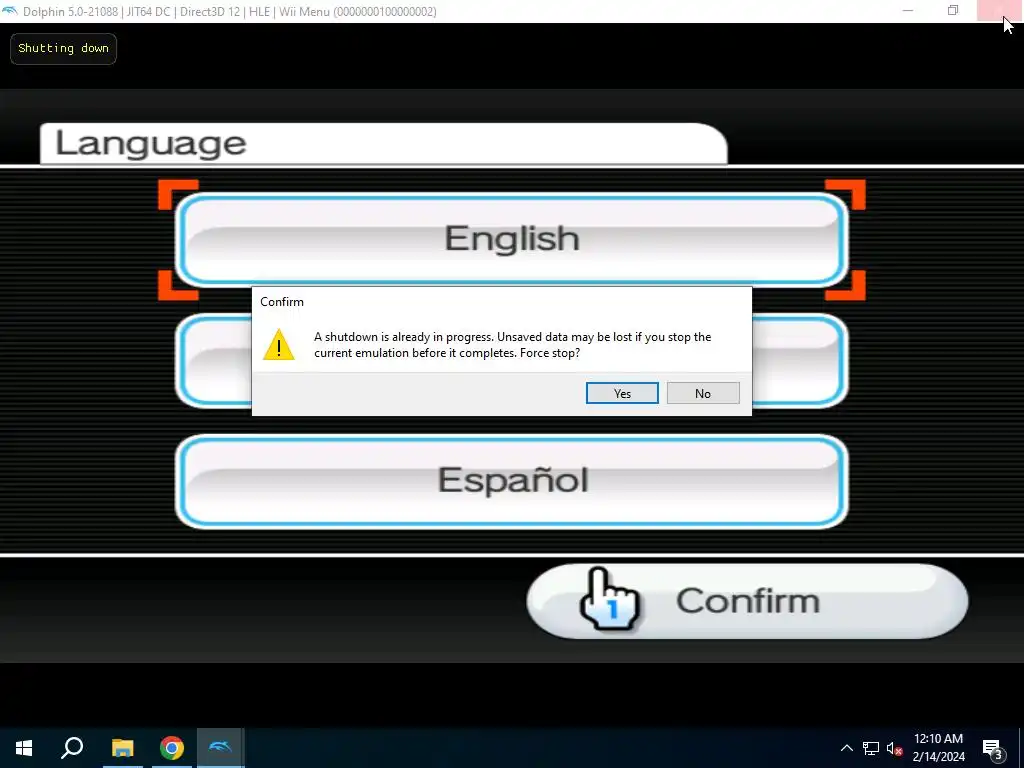Open network status tray icon
The height and width of the screenshot is (768, 1024).
871,748
